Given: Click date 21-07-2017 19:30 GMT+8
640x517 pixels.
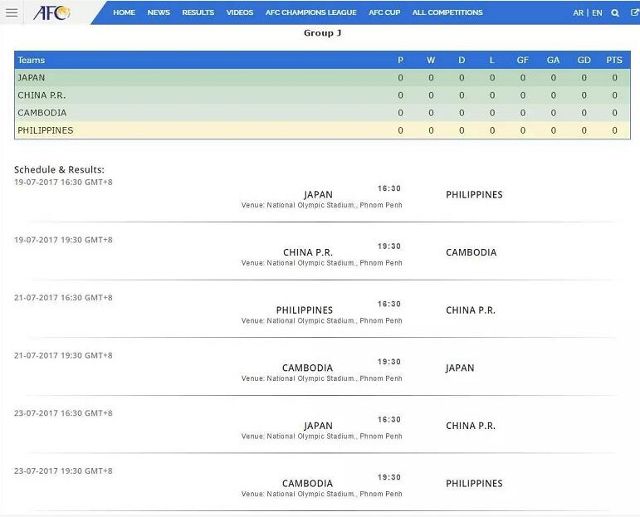Looking at the screenshot, I should 63,355.
